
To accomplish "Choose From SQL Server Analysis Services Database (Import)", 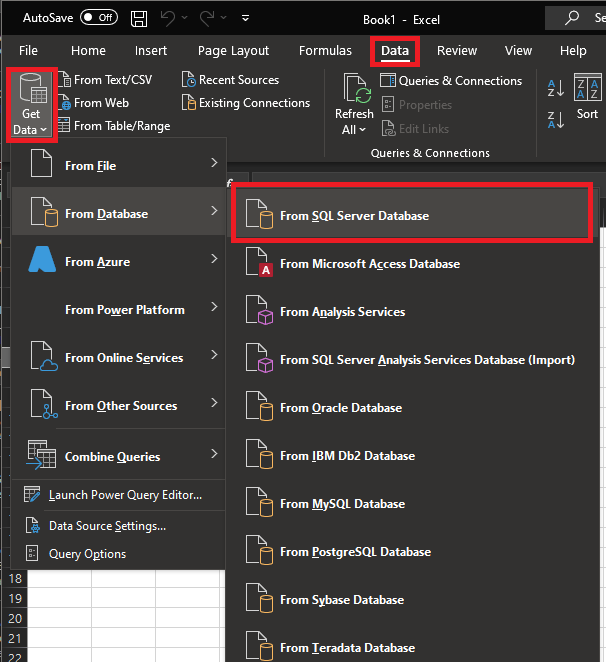I will tap(414, 360).
